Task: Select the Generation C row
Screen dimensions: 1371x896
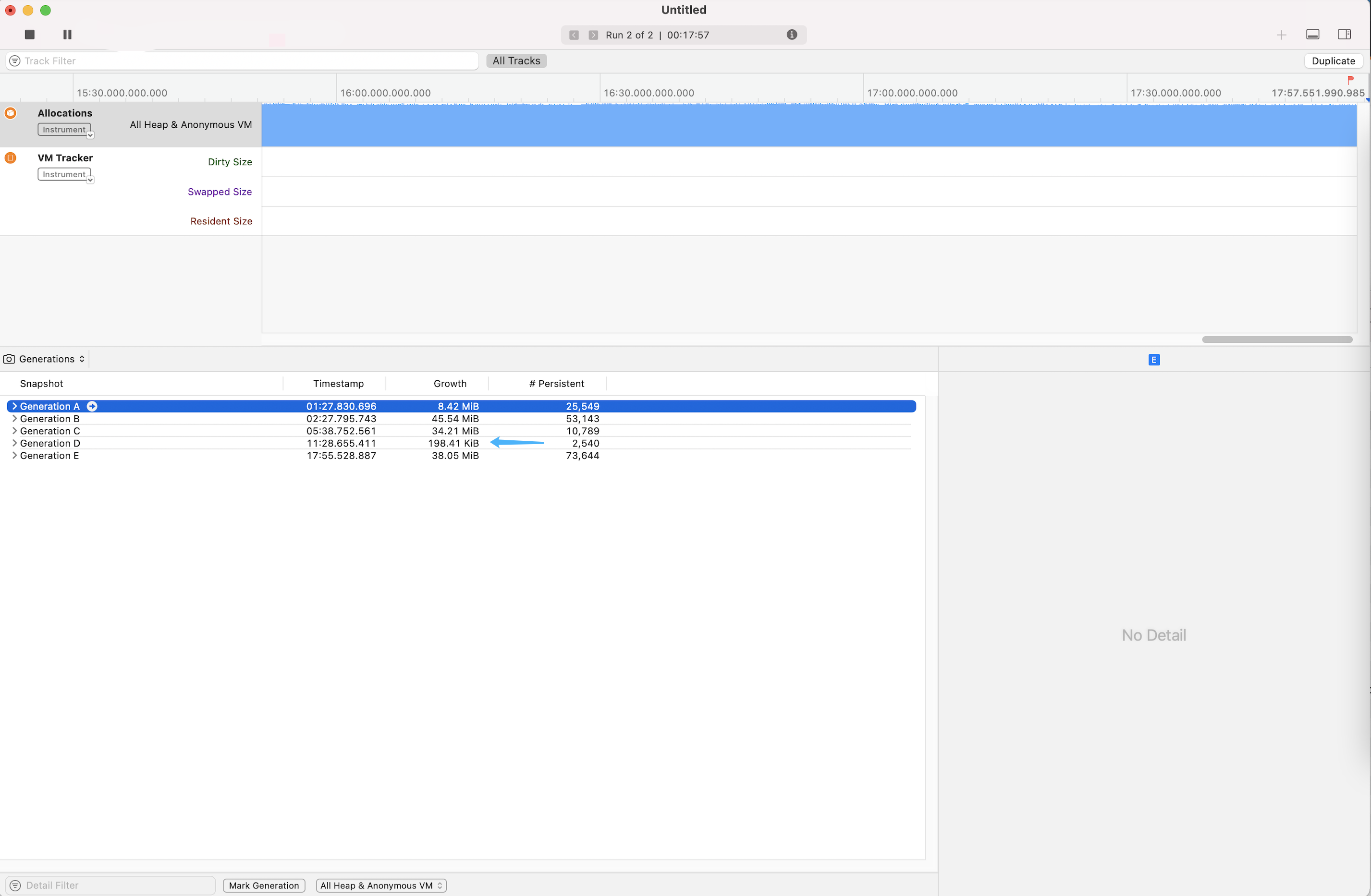Action: click(x=461, y=431)
